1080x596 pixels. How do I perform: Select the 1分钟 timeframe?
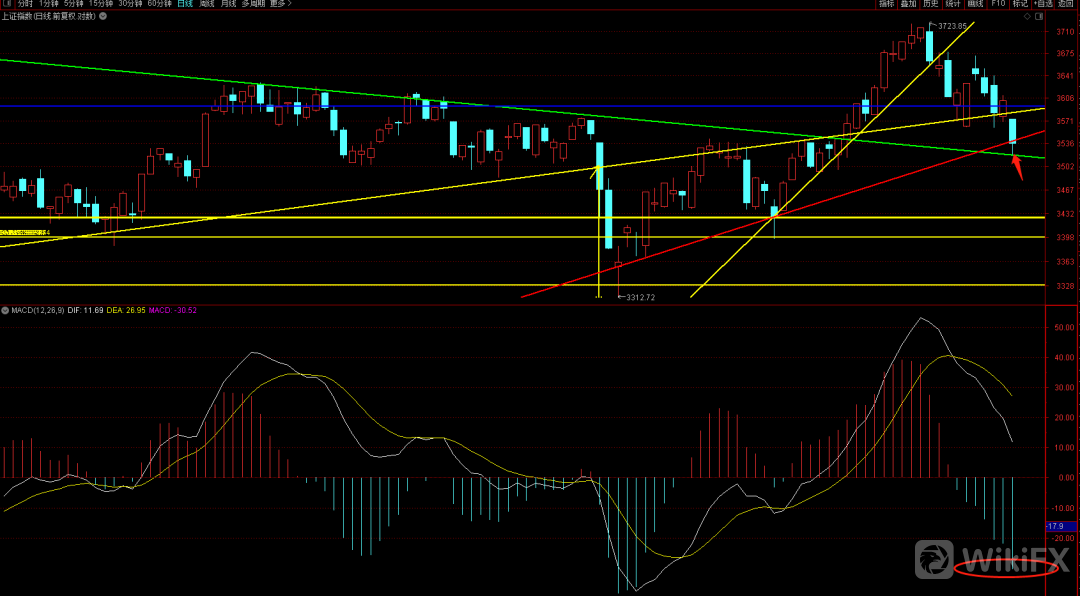pos(50,4)
